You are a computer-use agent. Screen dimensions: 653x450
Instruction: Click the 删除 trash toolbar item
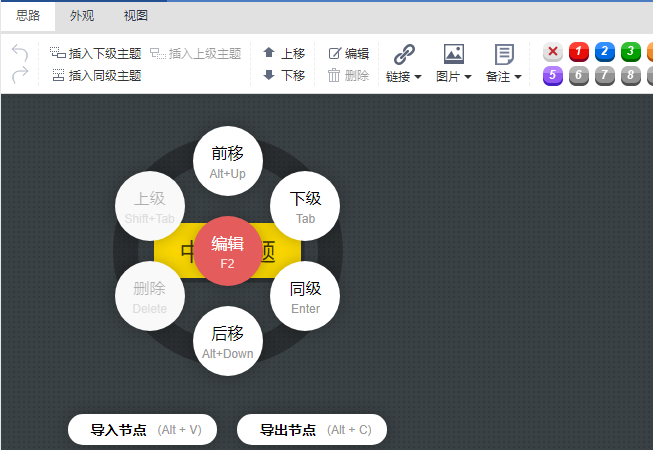349,75
